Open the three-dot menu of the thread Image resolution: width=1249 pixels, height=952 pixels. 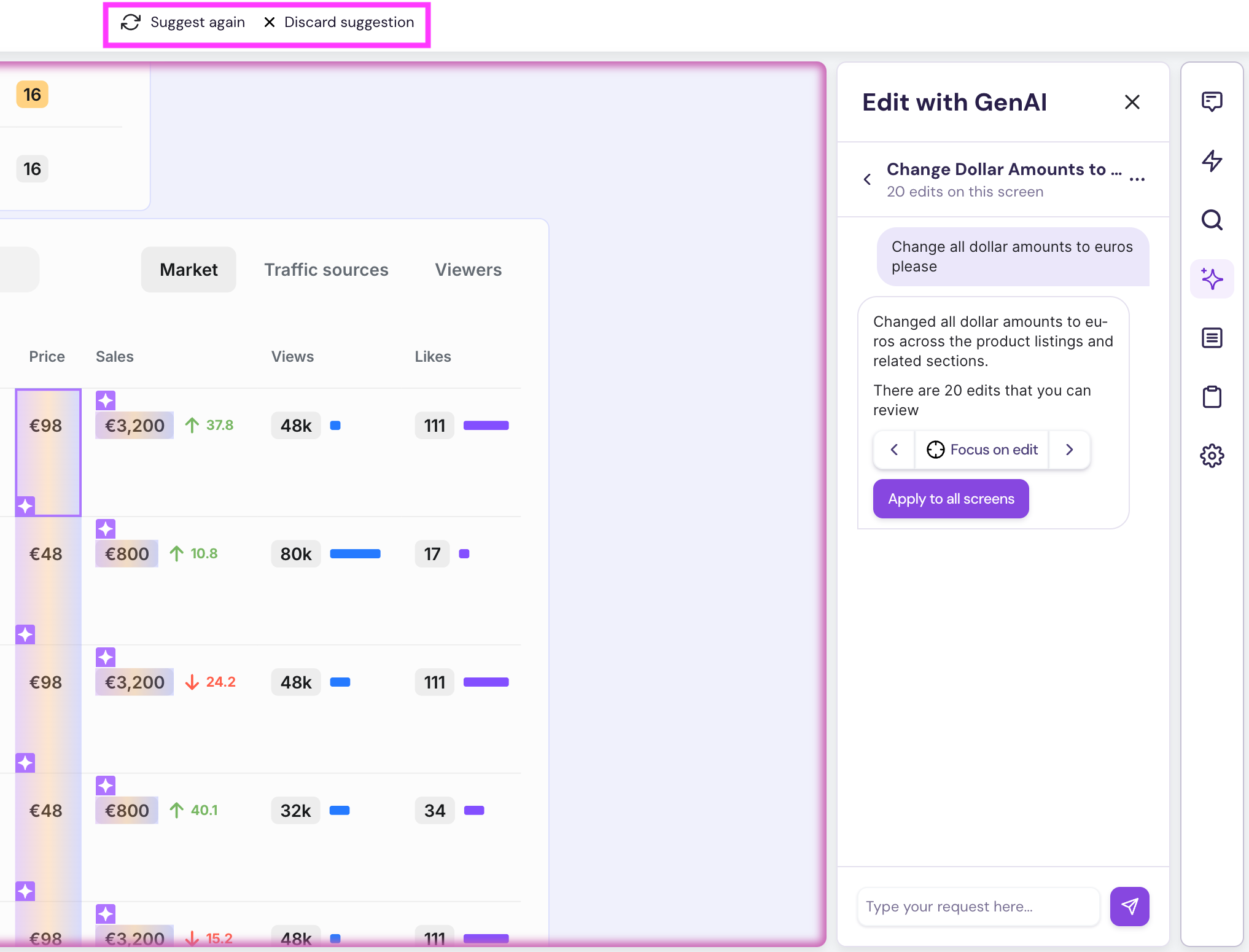tap(1137, 179)
